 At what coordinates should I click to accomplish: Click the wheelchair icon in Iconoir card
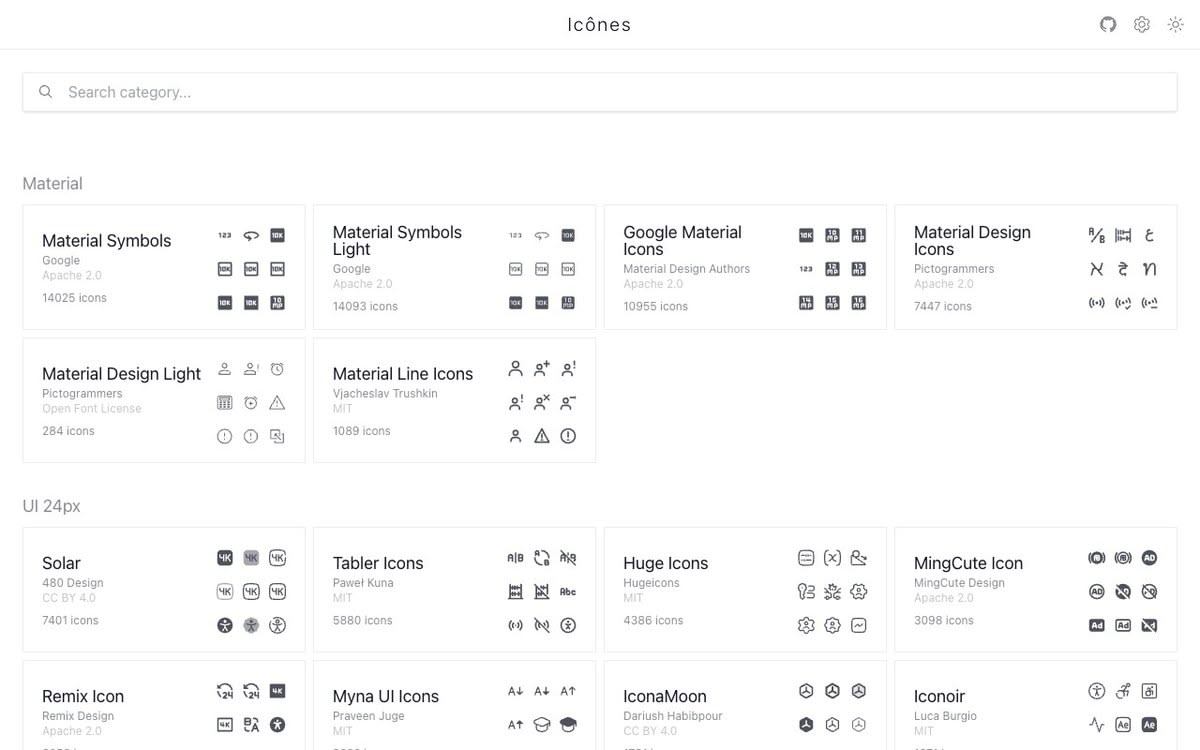[x=1123, y=691]
